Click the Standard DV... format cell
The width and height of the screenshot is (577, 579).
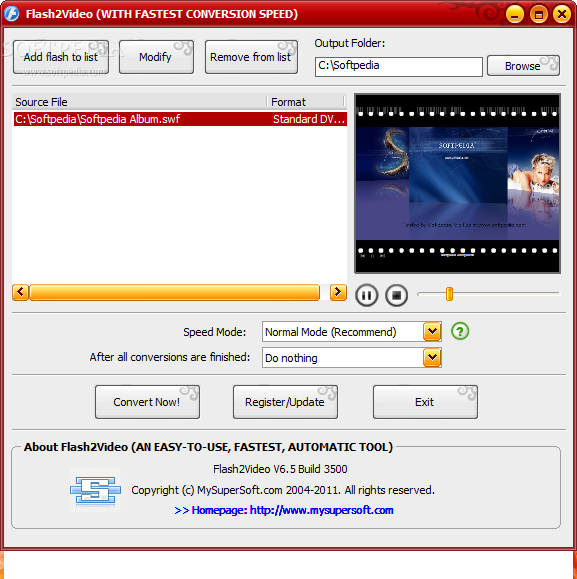coord(309,119)
